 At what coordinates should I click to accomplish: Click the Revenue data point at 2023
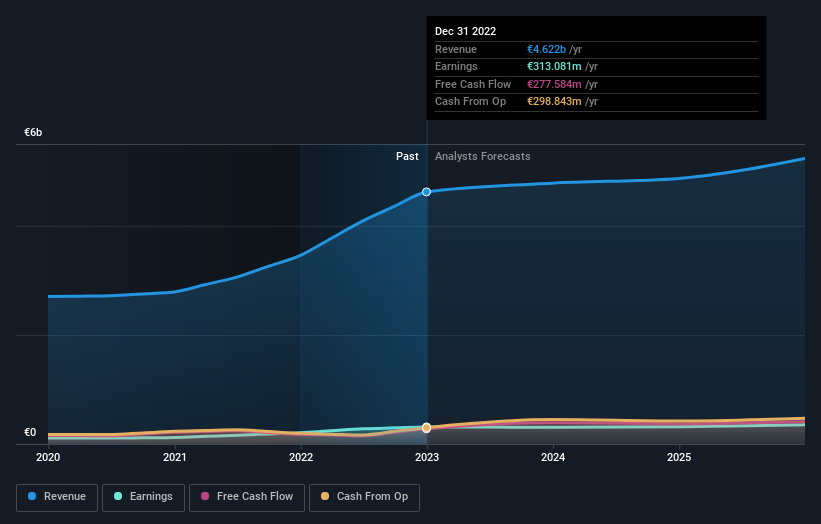pyautogui.click(x=427, y=192)
